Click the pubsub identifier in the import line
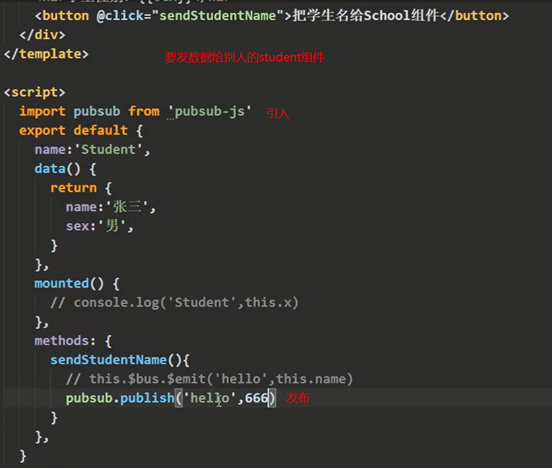Screen dimensions: 554x469 [x=97, y=111]
